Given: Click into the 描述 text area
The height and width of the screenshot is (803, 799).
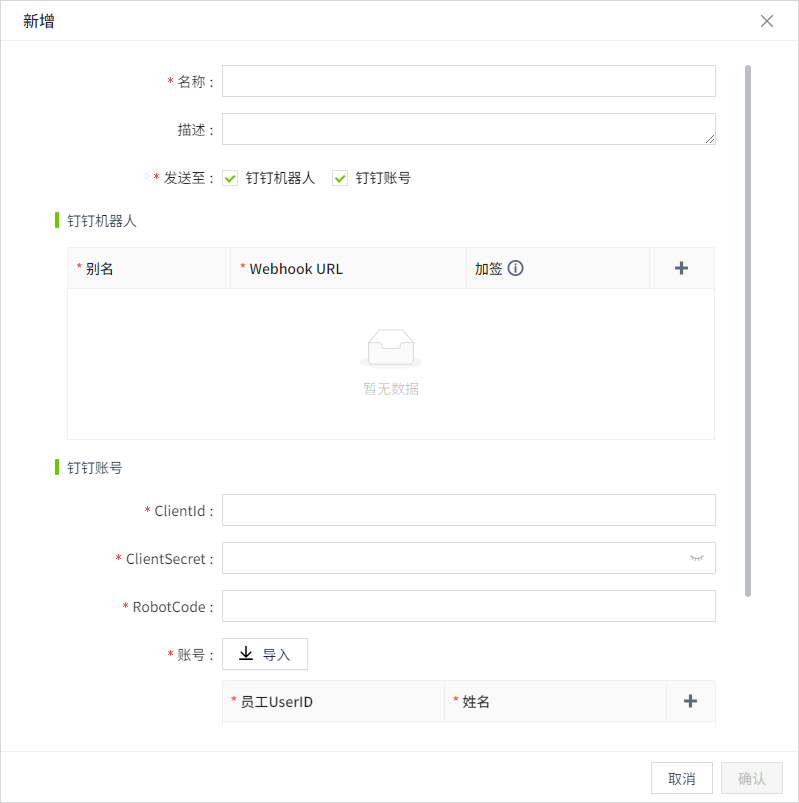Looking at the screenshot, I should (468, 129).
